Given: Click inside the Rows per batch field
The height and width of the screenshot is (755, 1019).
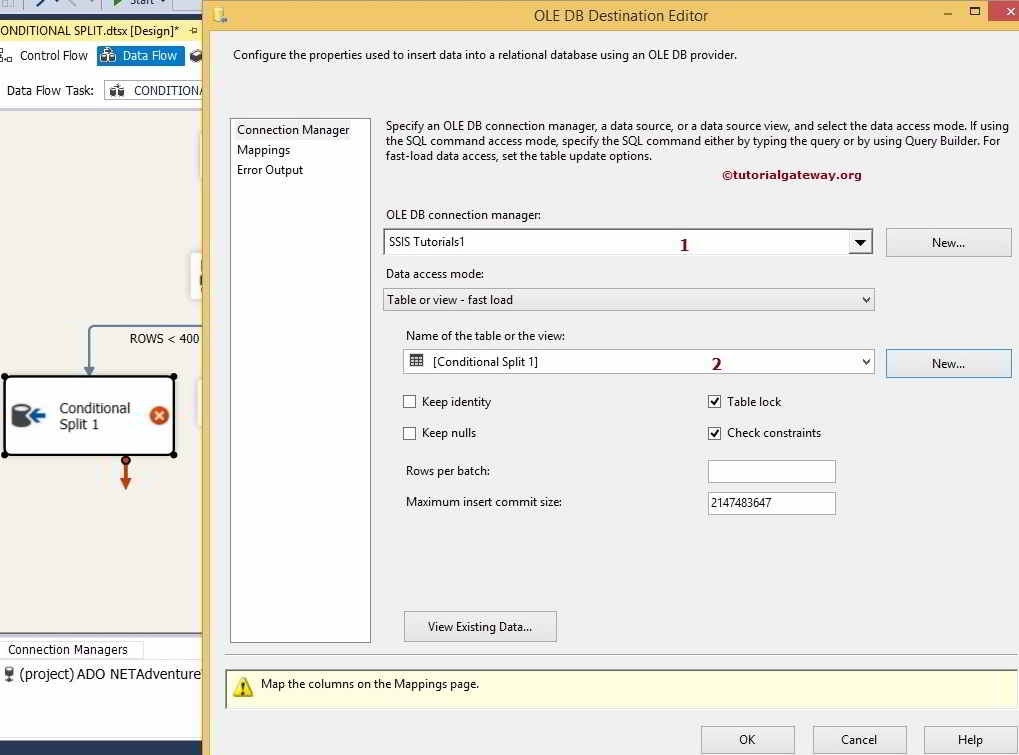Looking at the screenshot, I should pos(770,471).
